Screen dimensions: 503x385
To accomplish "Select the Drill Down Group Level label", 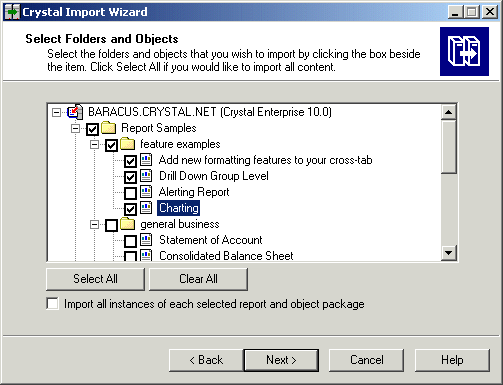I will coord(214,176).
